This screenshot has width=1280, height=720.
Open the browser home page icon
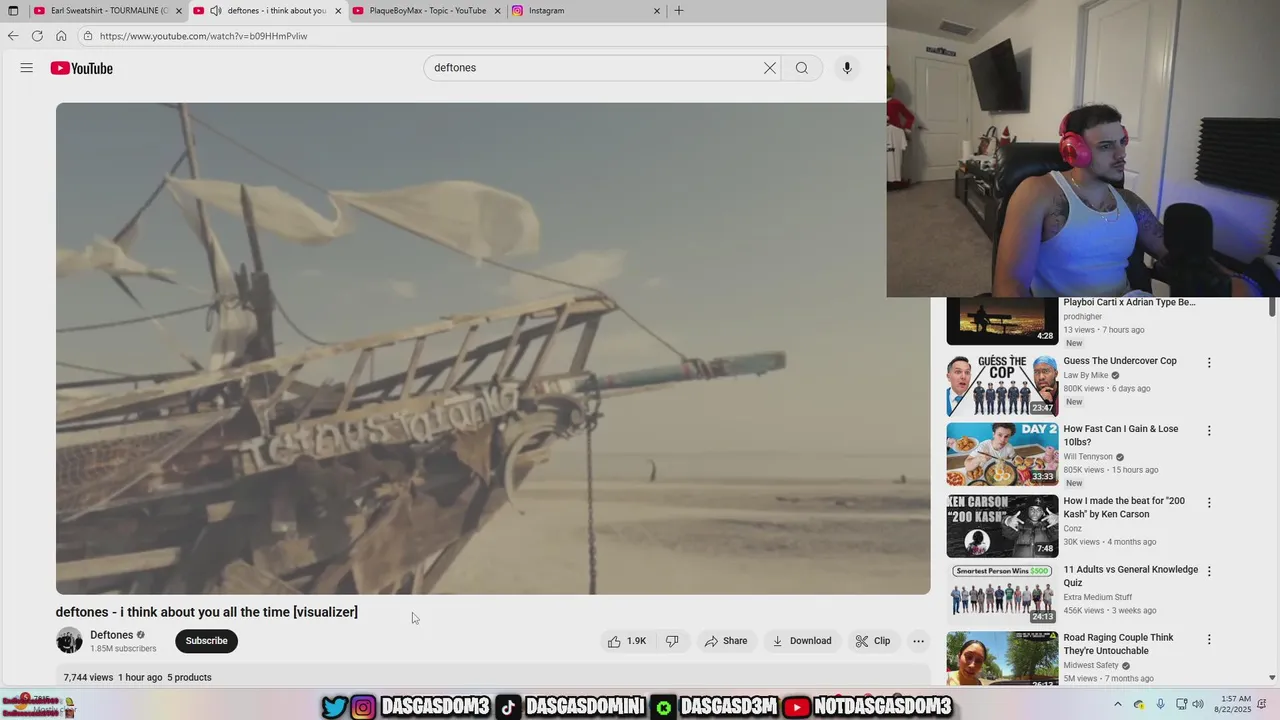(61, 36)
